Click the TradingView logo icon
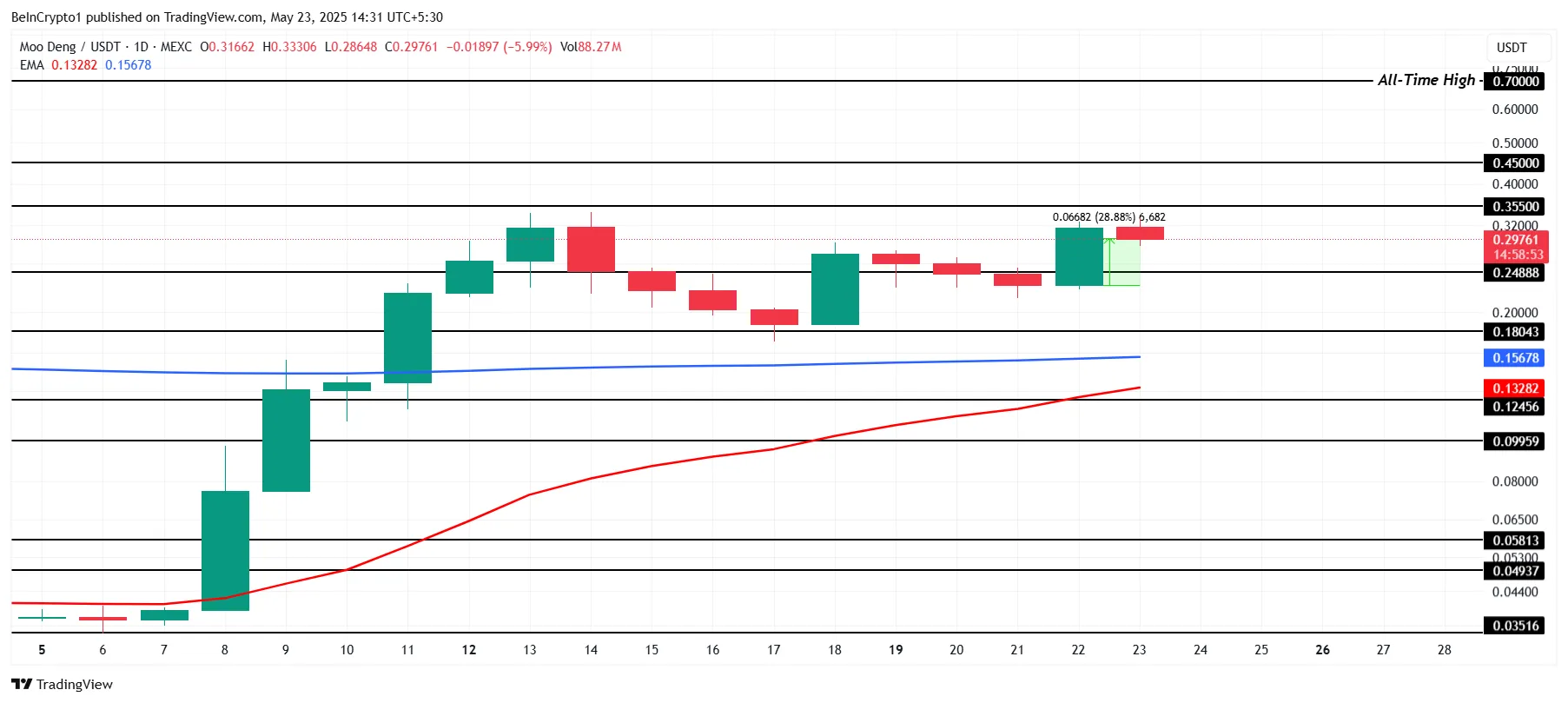Viewport: 1568px width, 703px height. (x=22, y=684)
